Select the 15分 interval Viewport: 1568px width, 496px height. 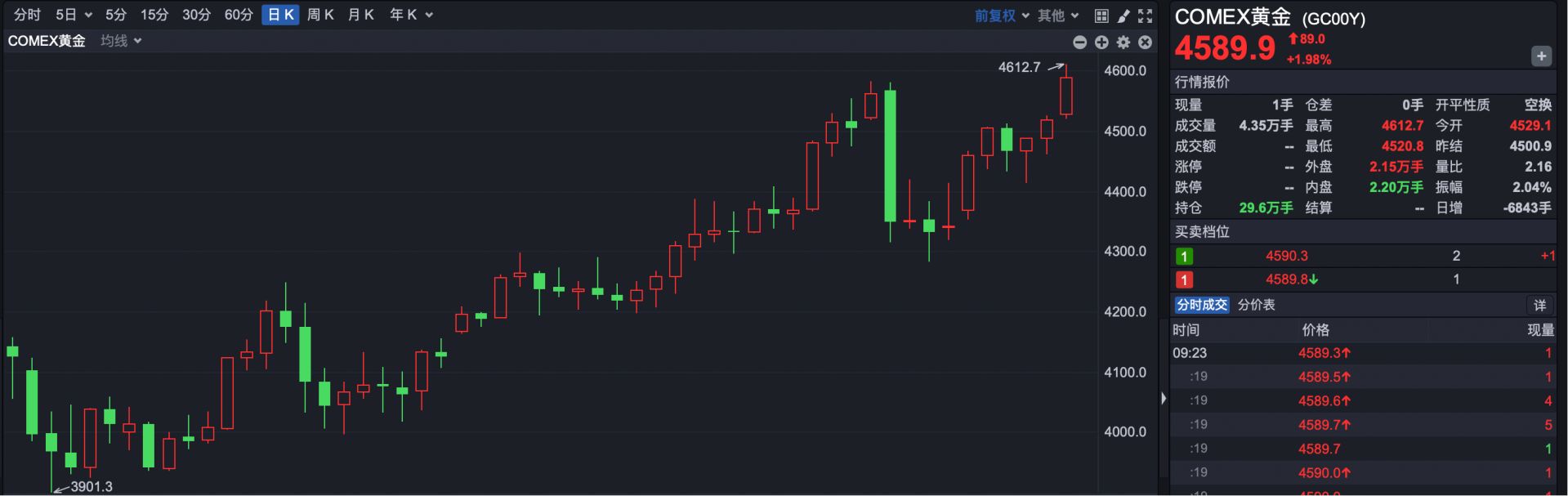[x=154, y=16]
